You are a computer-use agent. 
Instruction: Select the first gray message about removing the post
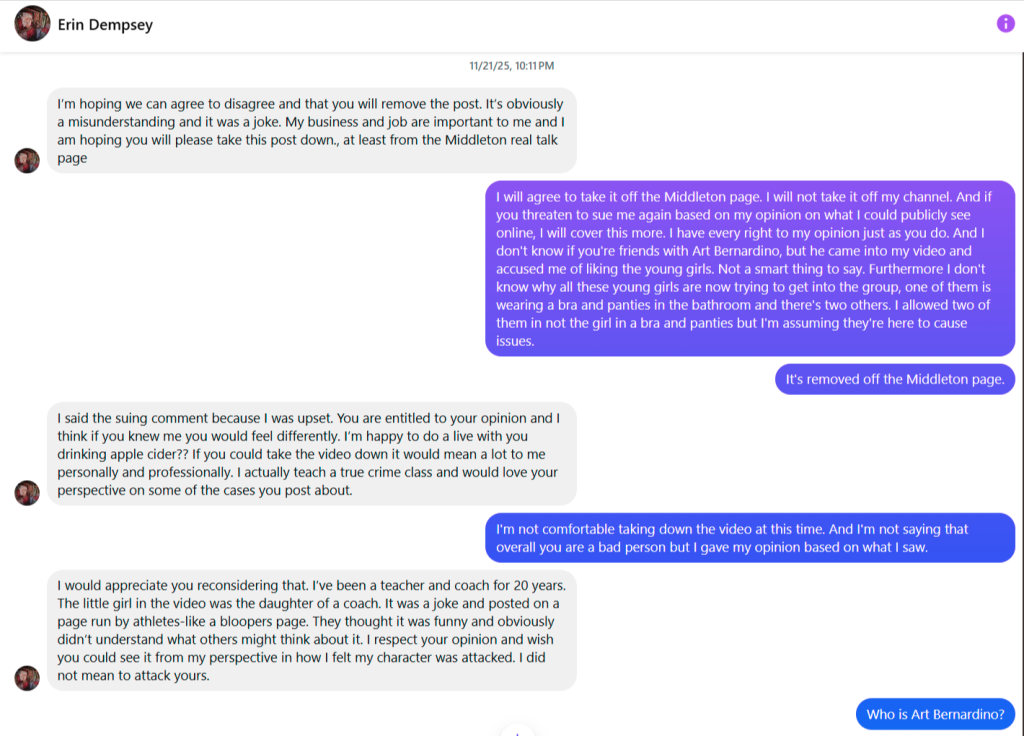tap(312, 130)
